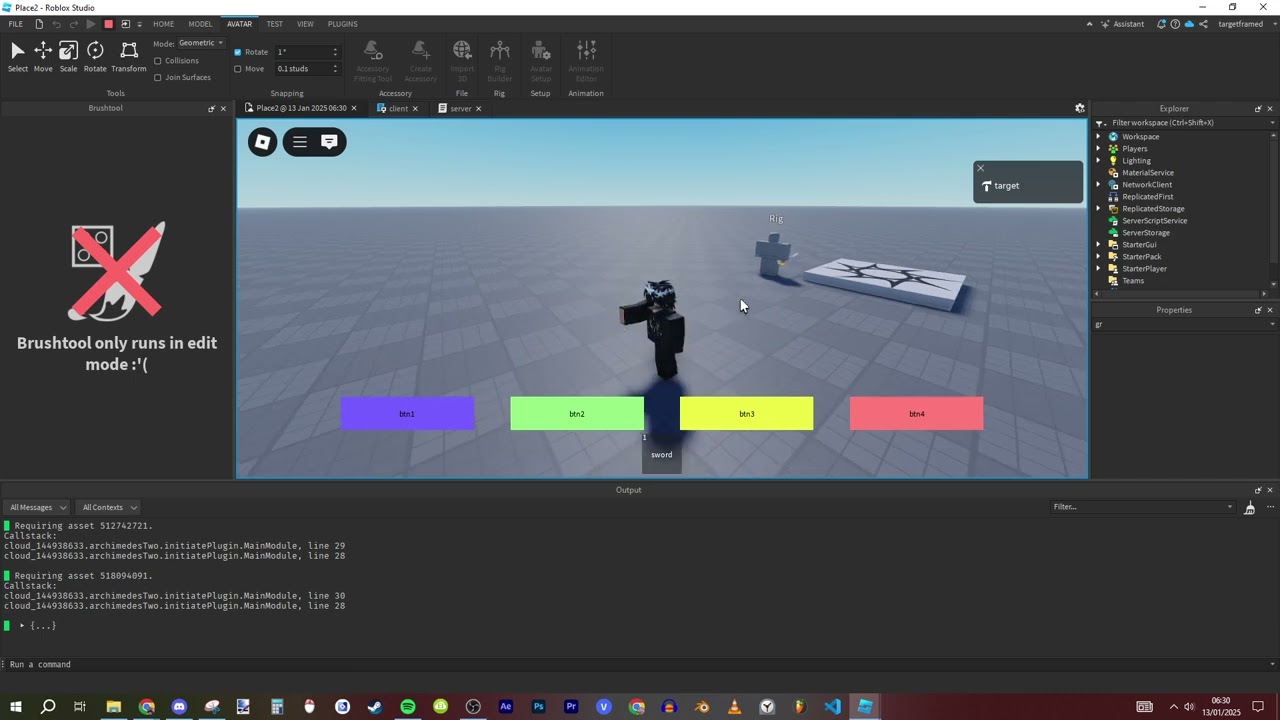
Task: Expand the StarterGui tree node
Action: pos(1098,245)
